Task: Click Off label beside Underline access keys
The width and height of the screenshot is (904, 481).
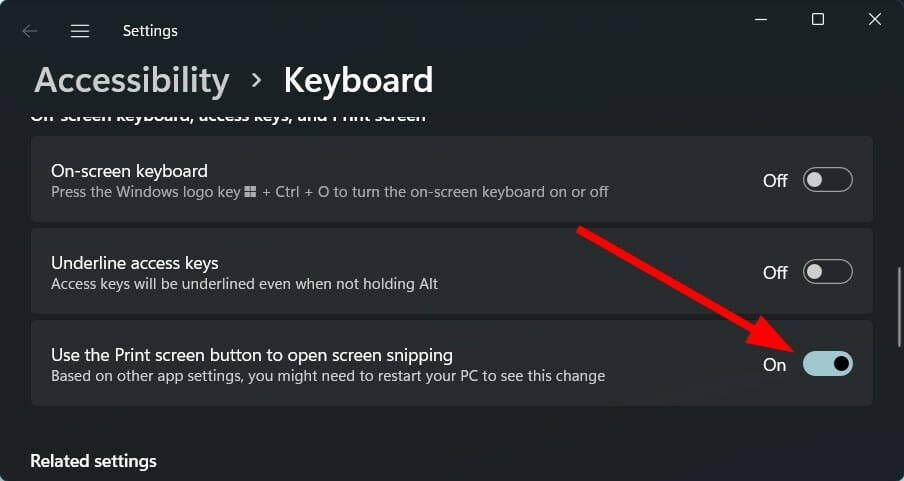Action: coord(775,272)
